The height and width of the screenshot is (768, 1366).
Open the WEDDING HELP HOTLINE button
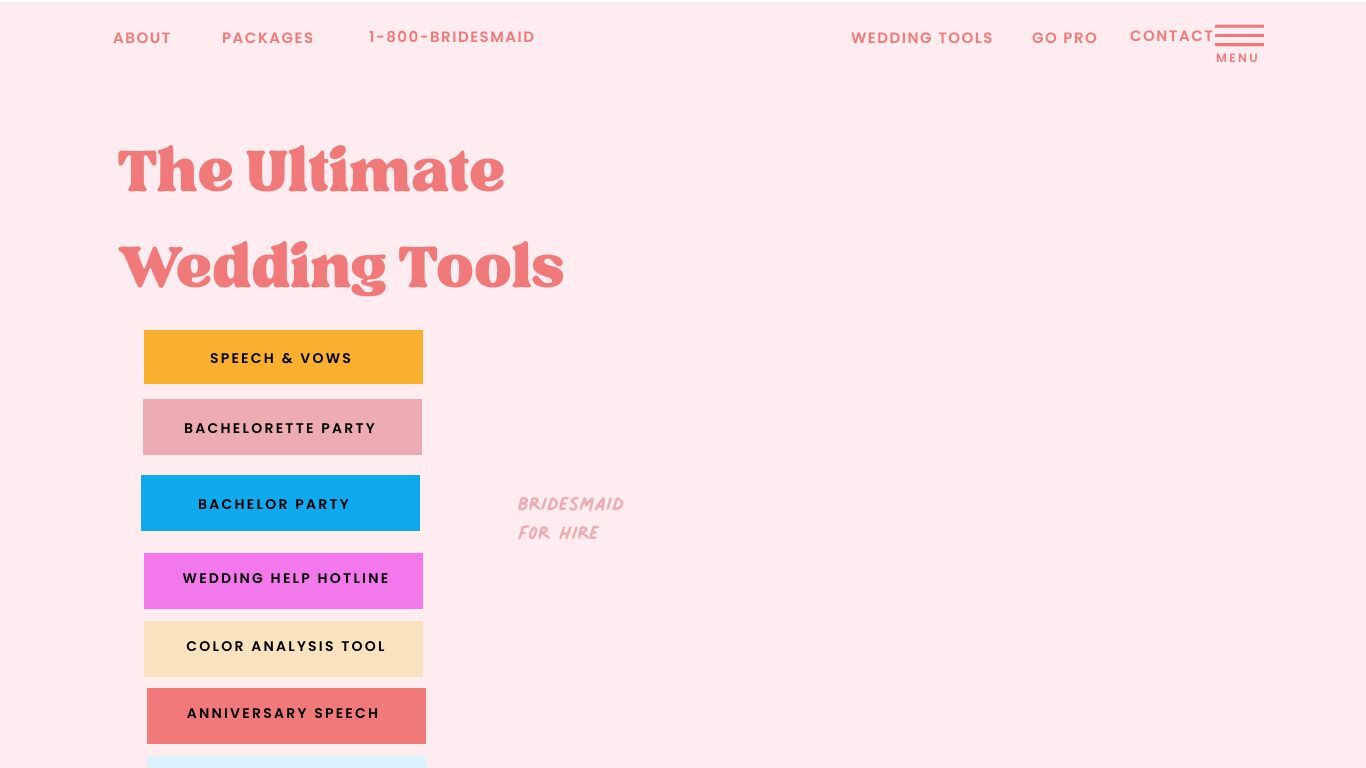coord(283,581)
